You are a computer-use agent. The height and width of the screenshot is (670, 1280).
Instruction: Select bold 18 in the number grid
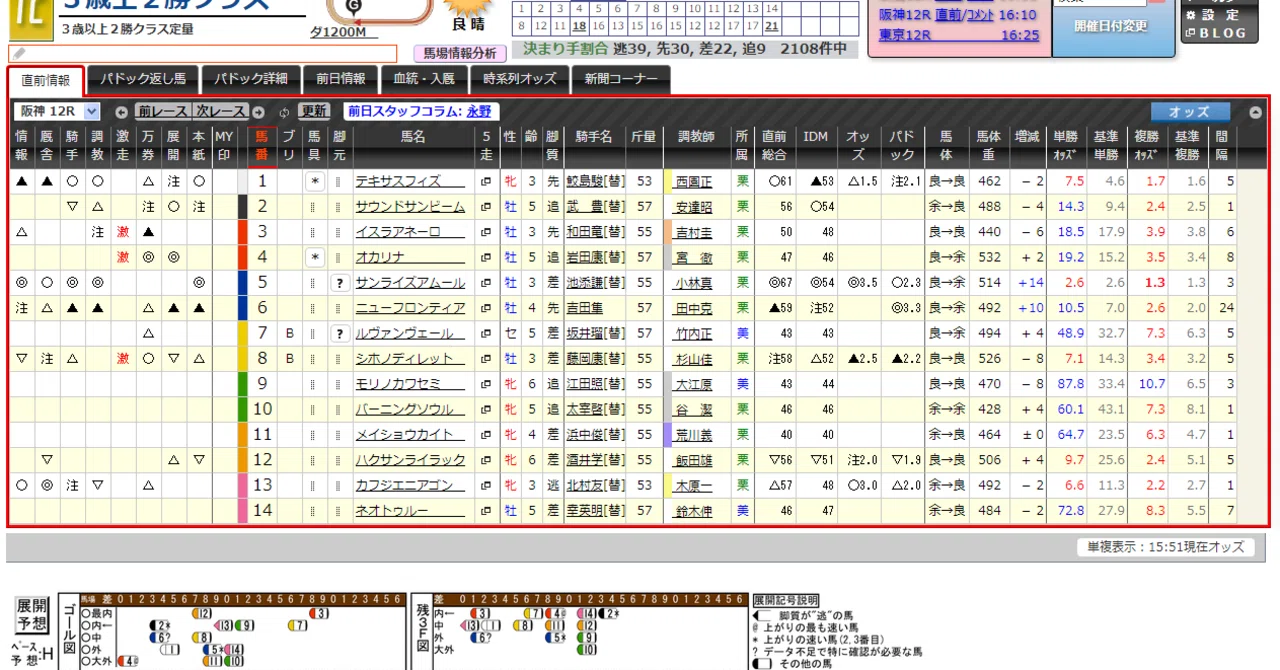coord(580,26)
